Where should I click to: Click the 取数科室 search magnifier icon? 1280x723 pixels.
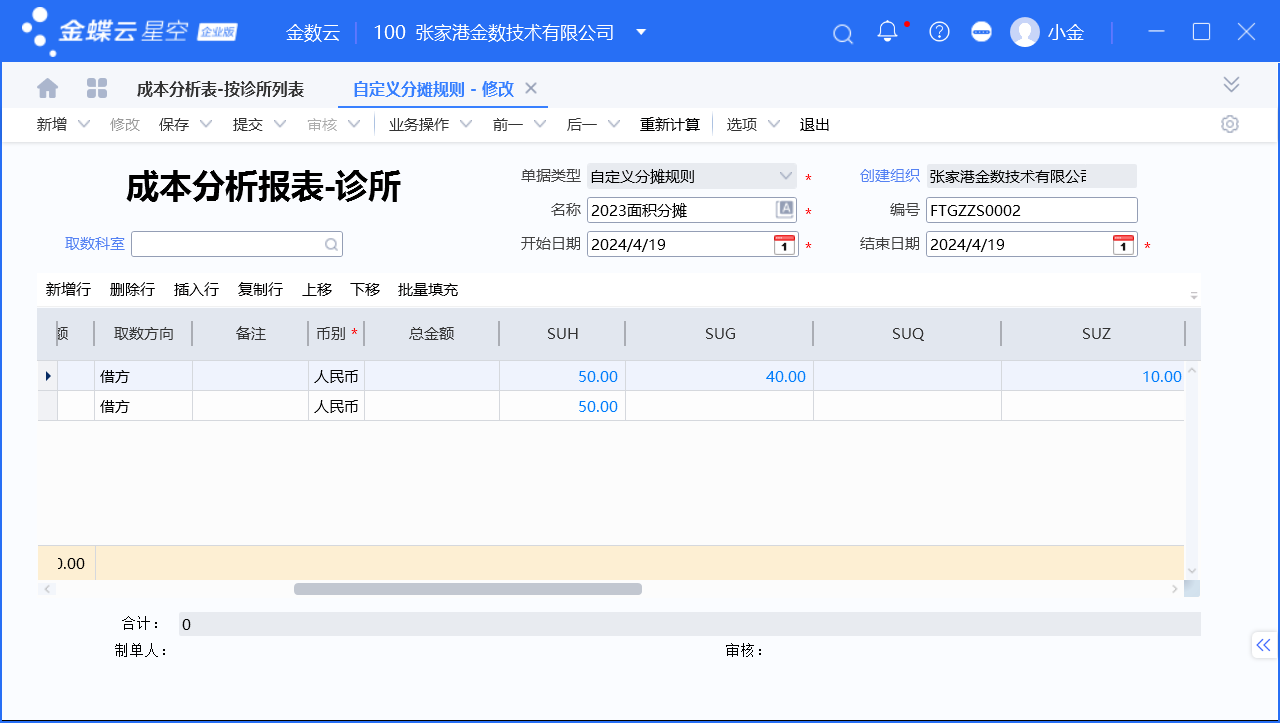(x=331, y=244)
